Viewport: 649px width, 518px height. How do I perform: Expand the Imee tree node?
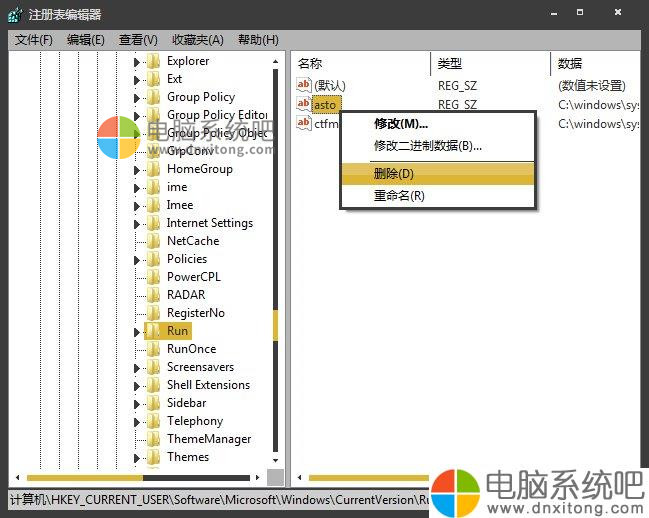137,206
